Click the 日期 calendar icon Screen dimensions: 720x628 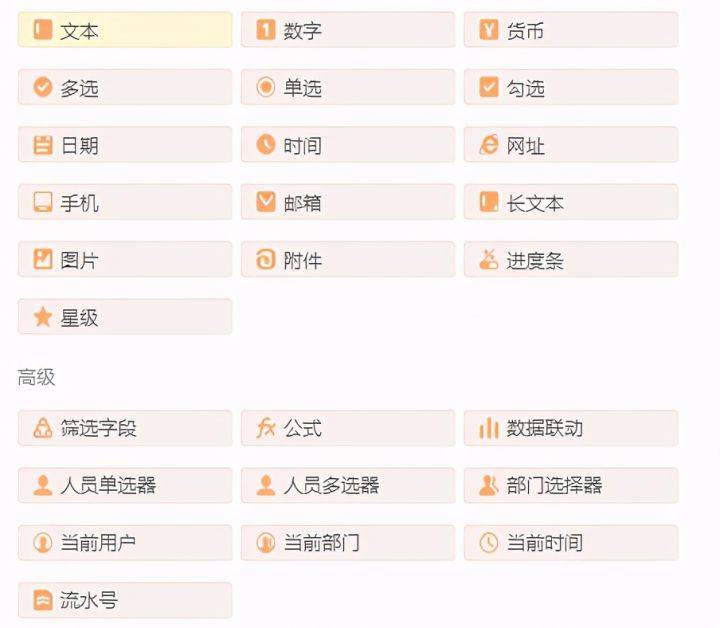click(42, 145)
